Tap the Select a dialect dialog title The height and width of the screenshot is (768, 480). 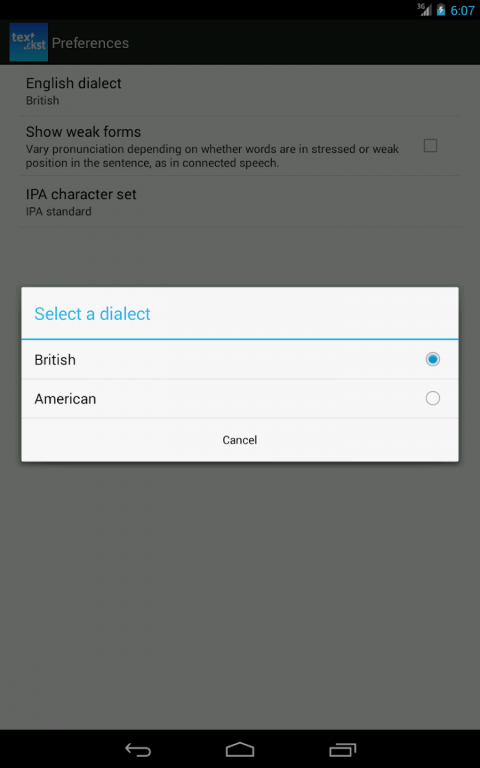coord(92,313)
